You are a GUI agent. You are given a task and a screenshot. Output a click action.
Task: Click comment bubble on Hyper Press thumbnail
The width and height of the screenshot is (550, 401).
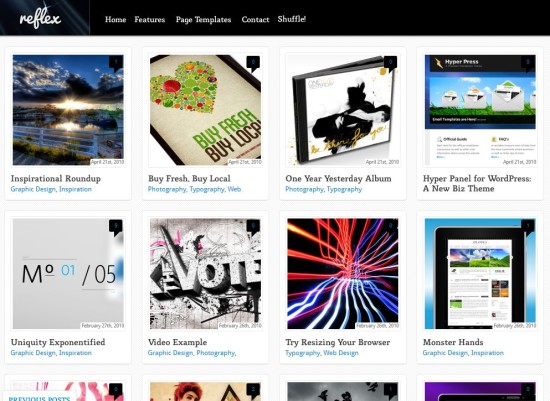[528, 64]
